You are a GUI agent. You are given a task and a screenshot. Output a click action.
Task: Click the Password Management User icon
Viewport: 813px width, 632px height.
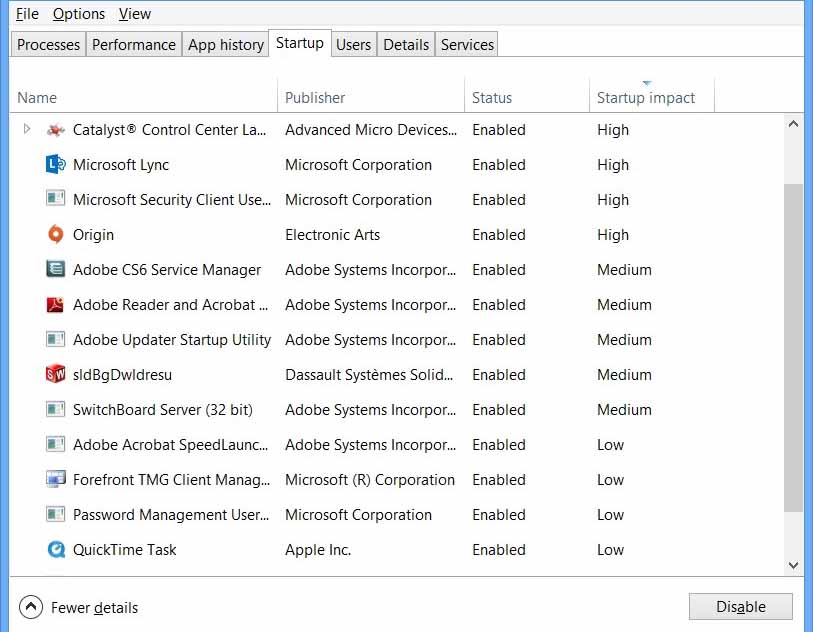pos(56,514)
